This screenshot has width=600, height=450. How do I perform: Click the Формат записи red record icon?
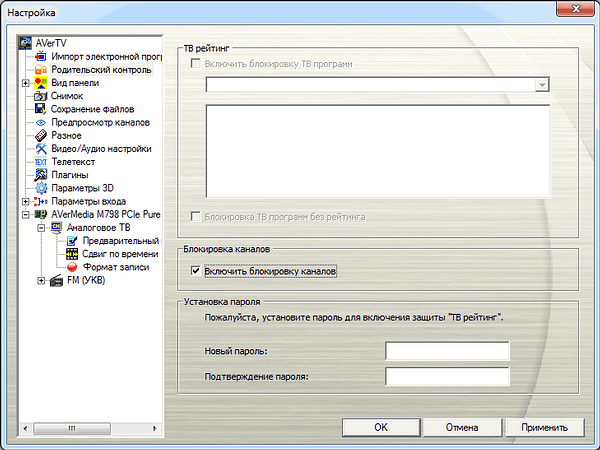pos(72,267)
